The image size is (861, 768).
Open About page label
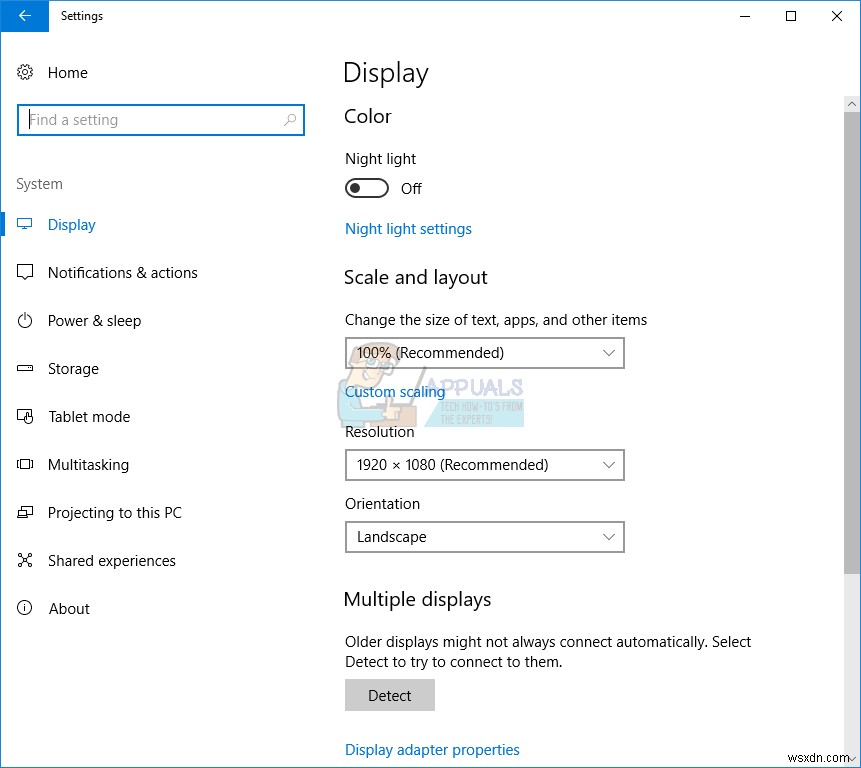(x=69, y=608)
